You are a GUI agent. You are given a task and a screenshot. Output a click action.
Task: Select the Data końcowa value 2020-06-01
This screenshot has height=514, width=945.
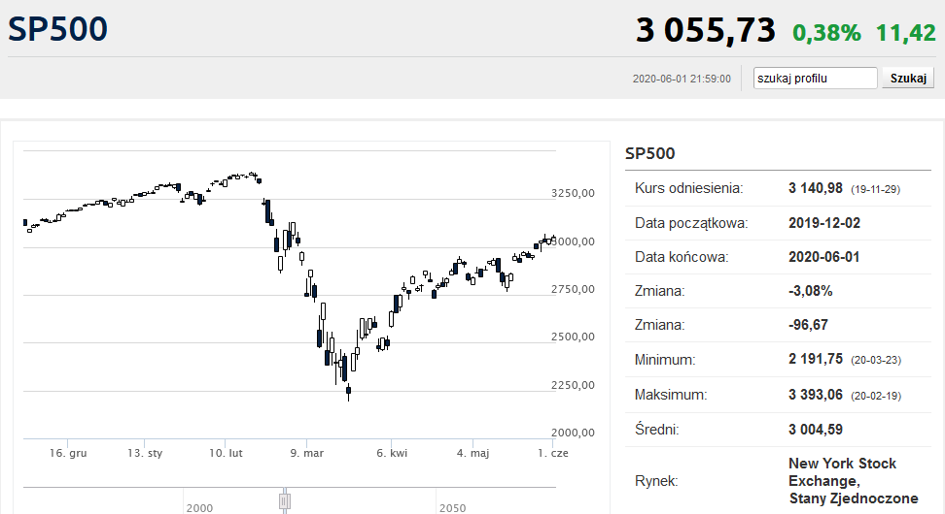pyautogui.click(x=824, y=257)
